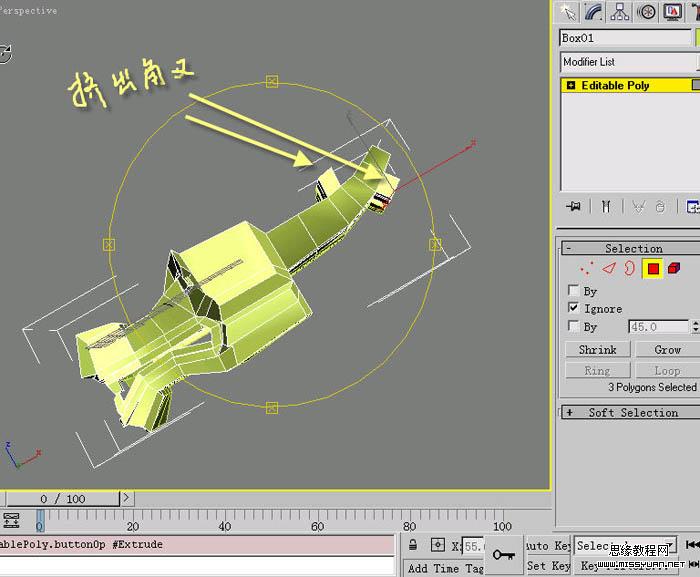Viewport: 700px width, 577px height.
Task: Click the Perspective viewport label
Action: pyautogui.click(x=29, y=10)
